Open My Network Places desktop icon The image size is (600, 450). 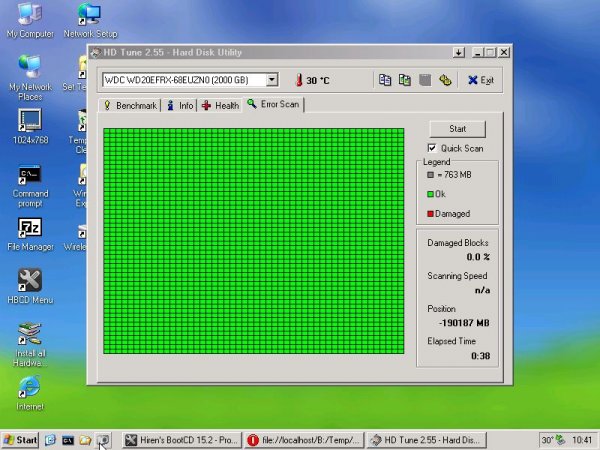coord(30,77)
